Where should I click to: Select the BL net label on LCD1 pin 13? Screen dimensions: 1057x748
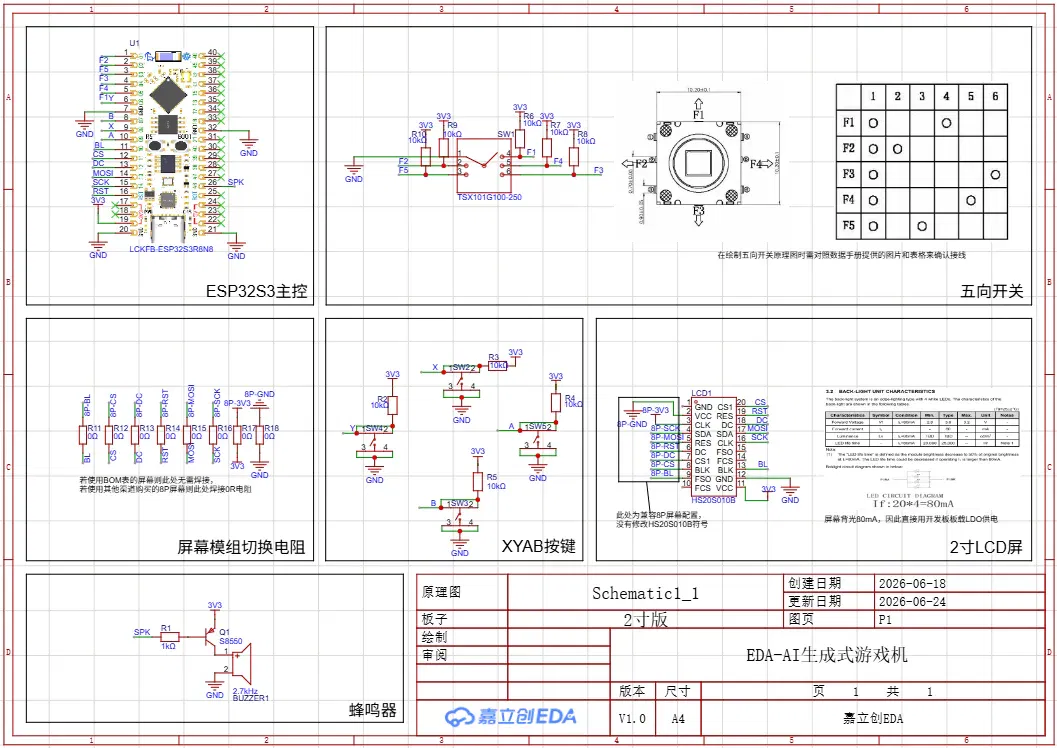(x=762, y=464)
